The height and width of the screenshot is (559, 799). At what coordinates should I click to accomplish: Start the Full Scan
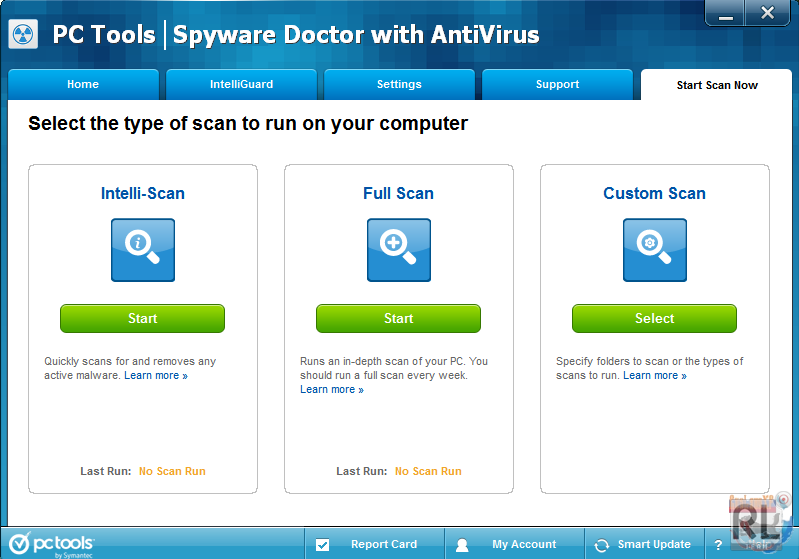click(x=398, y=319)
